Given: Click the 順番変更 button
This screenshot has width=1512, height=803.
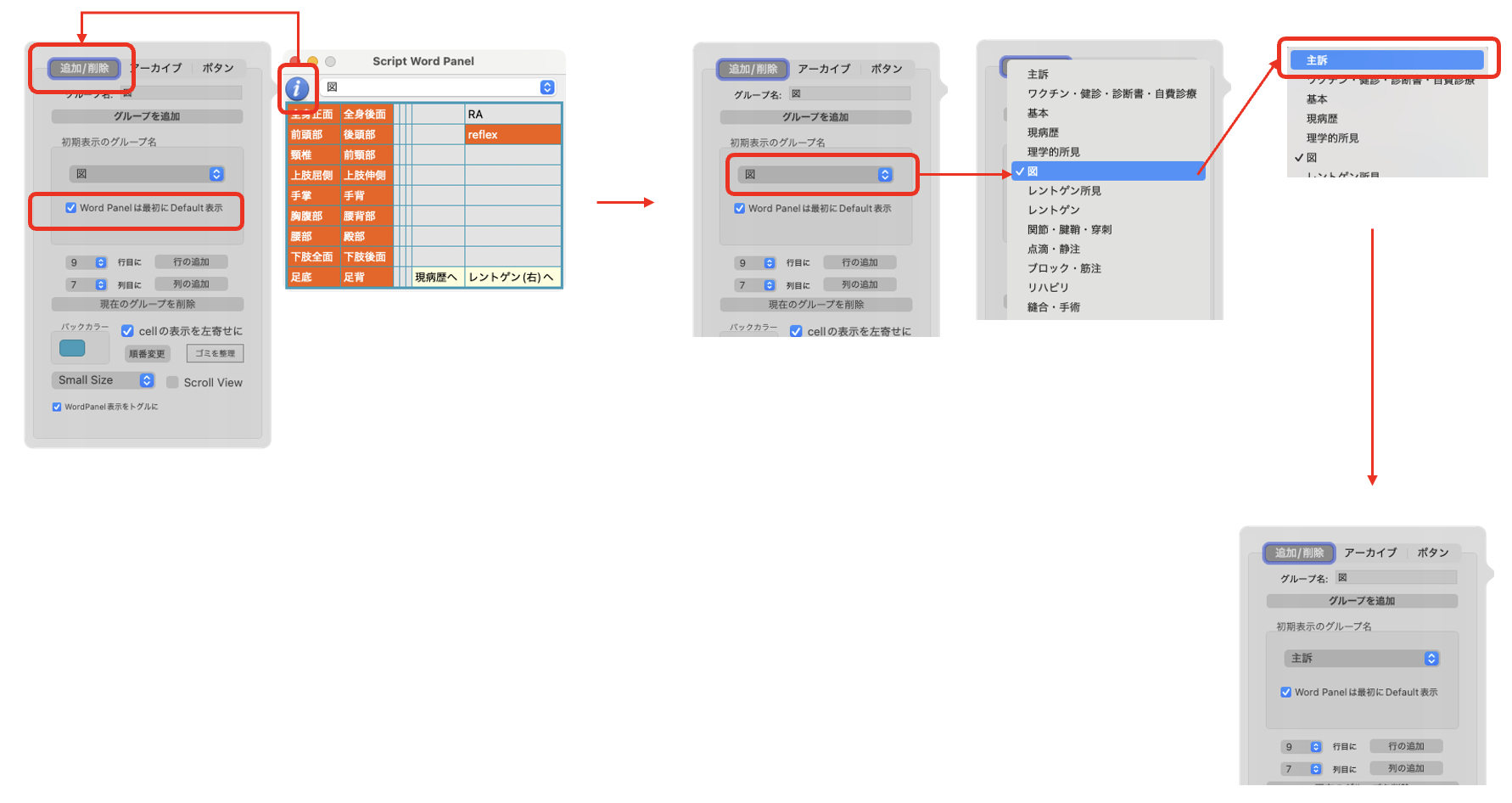Looking at the screenshot, I should 148,354.
